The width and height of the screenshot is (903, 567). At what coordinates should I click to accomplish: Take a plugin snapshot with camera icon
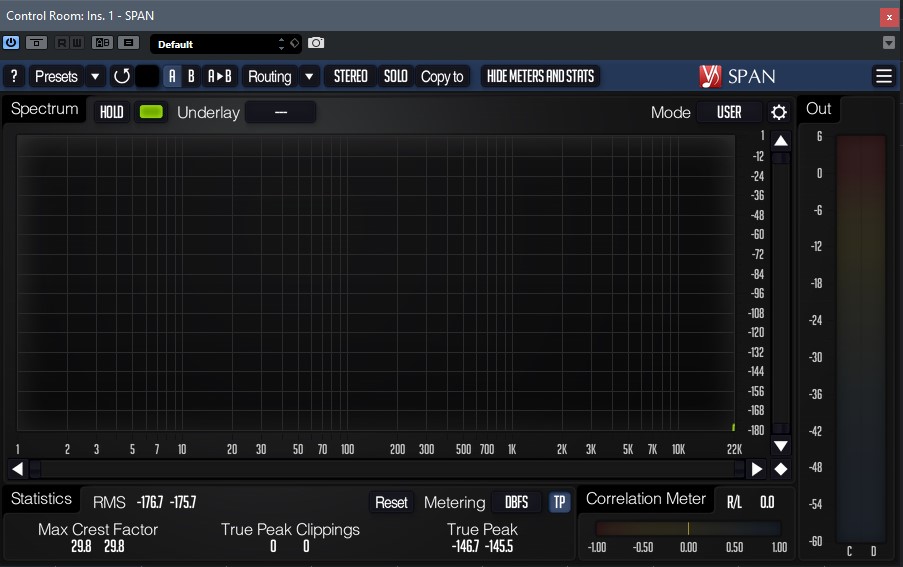316,43
